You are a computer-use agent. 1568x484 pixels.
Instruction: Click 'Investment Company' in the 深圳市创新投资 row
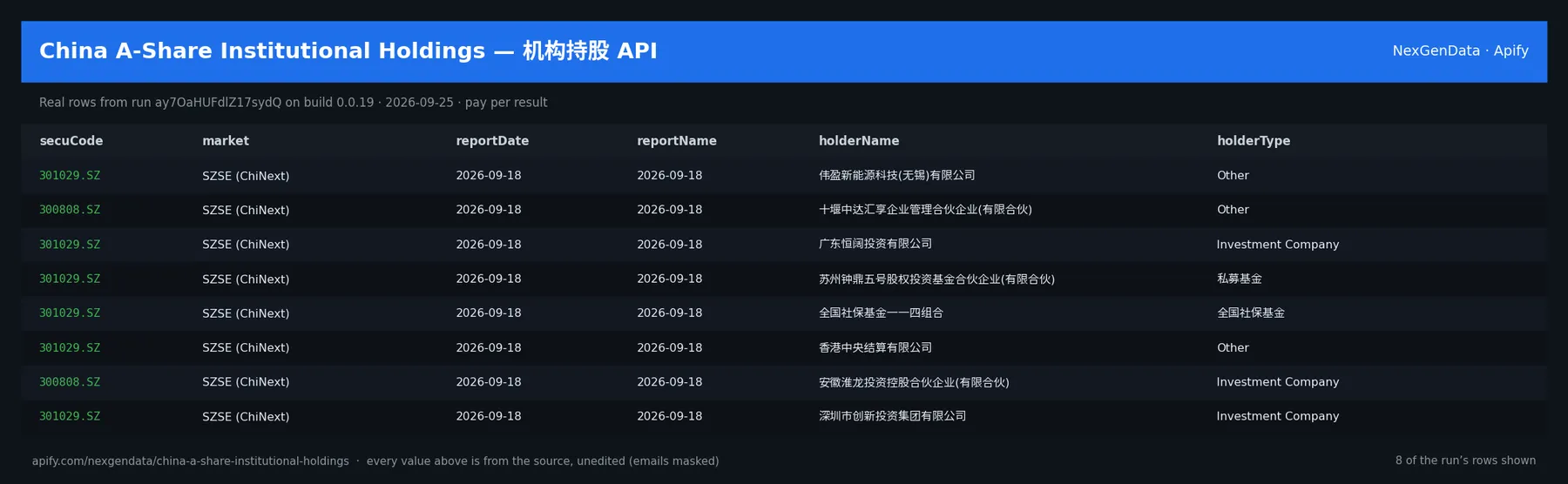[x=1278, y=417]
